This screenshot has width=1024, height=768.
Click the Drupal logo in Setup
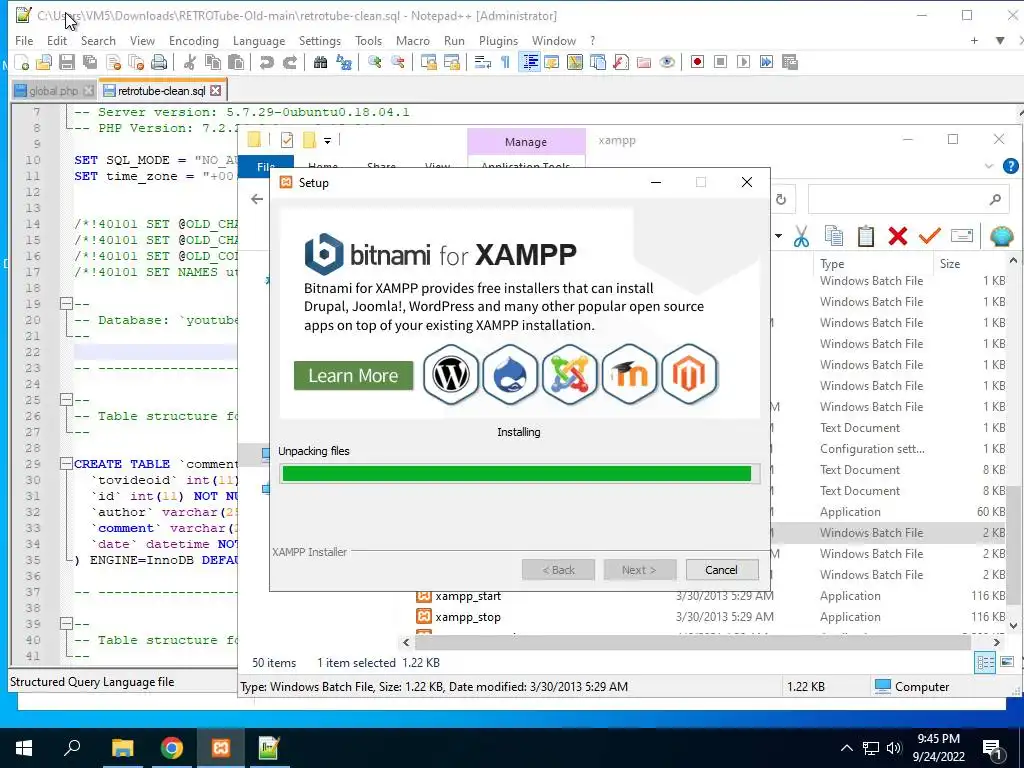point(510,375)
